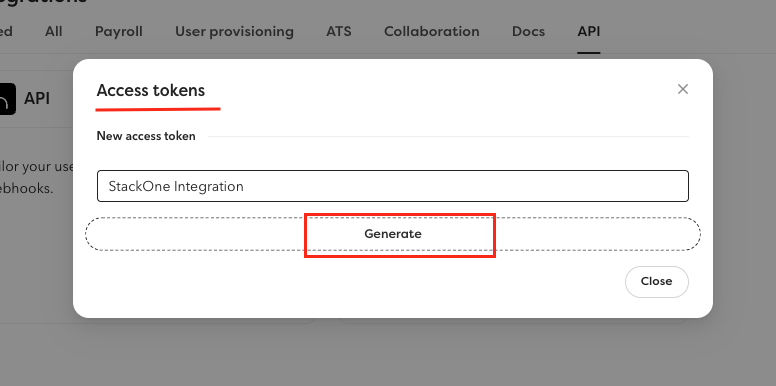Open the ATS tab
The image size is (776, 386).
point(339,32)
